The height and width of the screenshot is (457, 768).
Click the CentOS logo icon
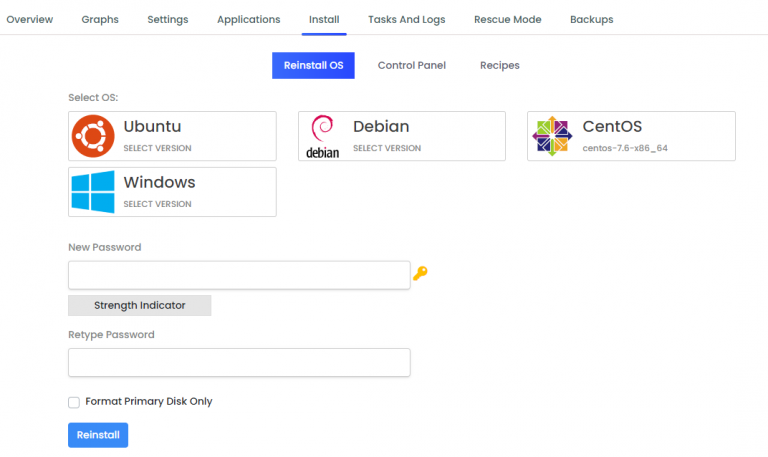tap(552, 136)
